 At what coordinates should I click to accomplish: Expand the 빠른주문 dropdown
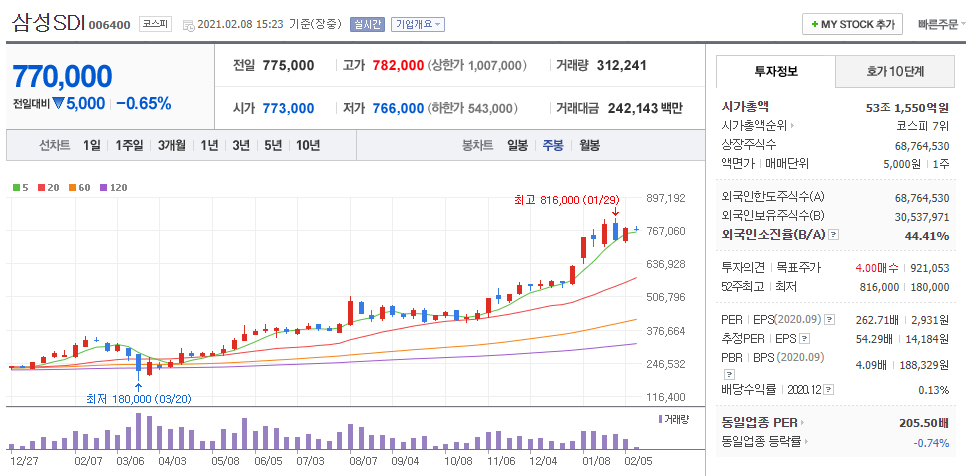coord(942,25)
